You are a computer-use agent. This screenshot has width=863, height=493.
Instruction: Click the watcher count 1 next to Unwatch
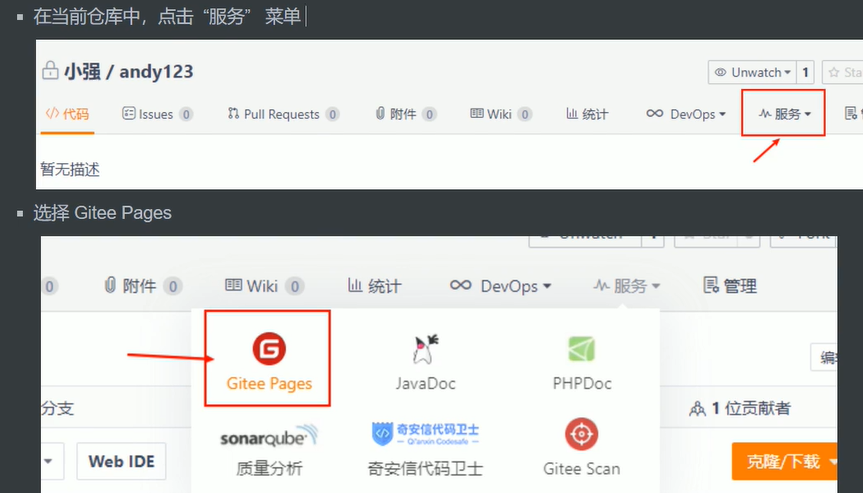pyautogui.click(x=805, y=73)
